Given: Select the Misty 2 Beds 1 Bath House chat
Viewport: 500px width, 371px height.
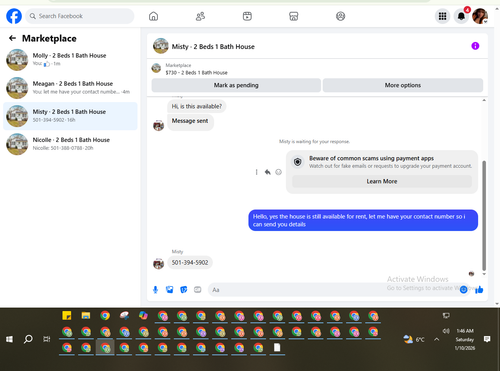Looking at the screenshot, I should click(70, 116).
